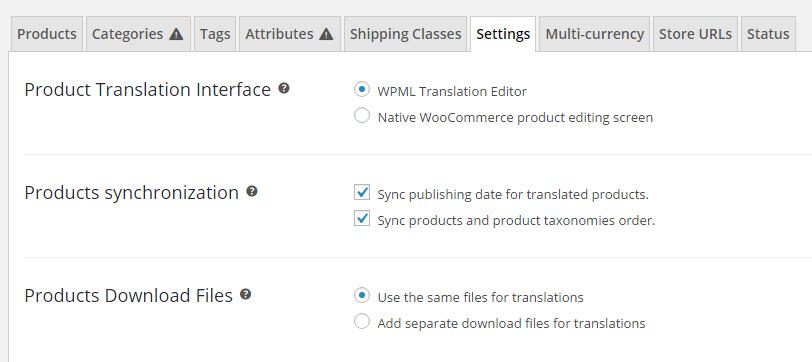Go to the Multi-currency tab
This screenshot has height=362, width=812.
point(594,34)
